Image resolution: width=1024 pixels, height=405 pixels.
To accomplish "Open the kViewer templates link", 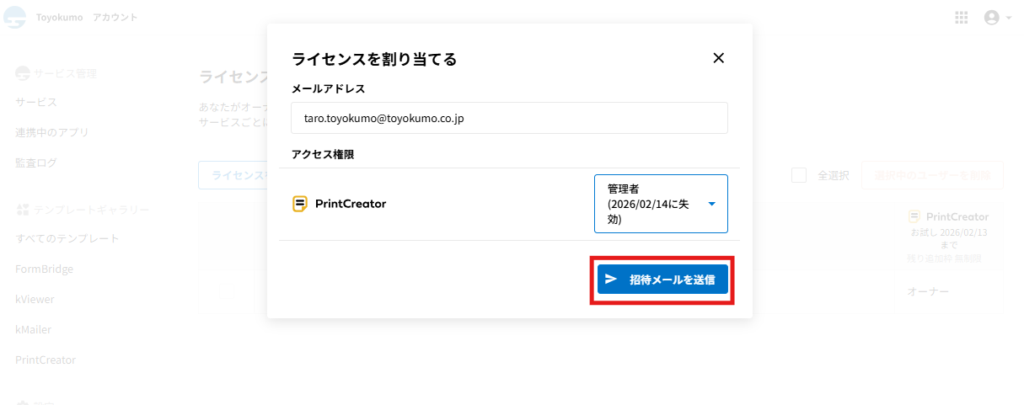I will click(x=35, y=299).
